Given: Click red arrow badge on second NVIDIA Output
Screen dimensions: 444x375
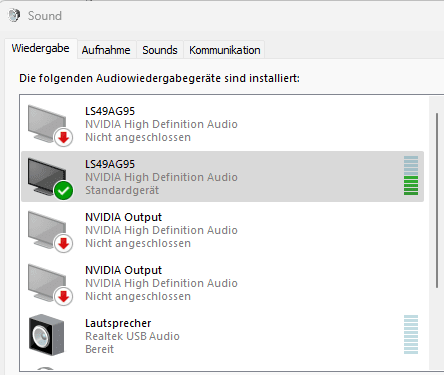Looking at the screenshot, I should point(63,297).
